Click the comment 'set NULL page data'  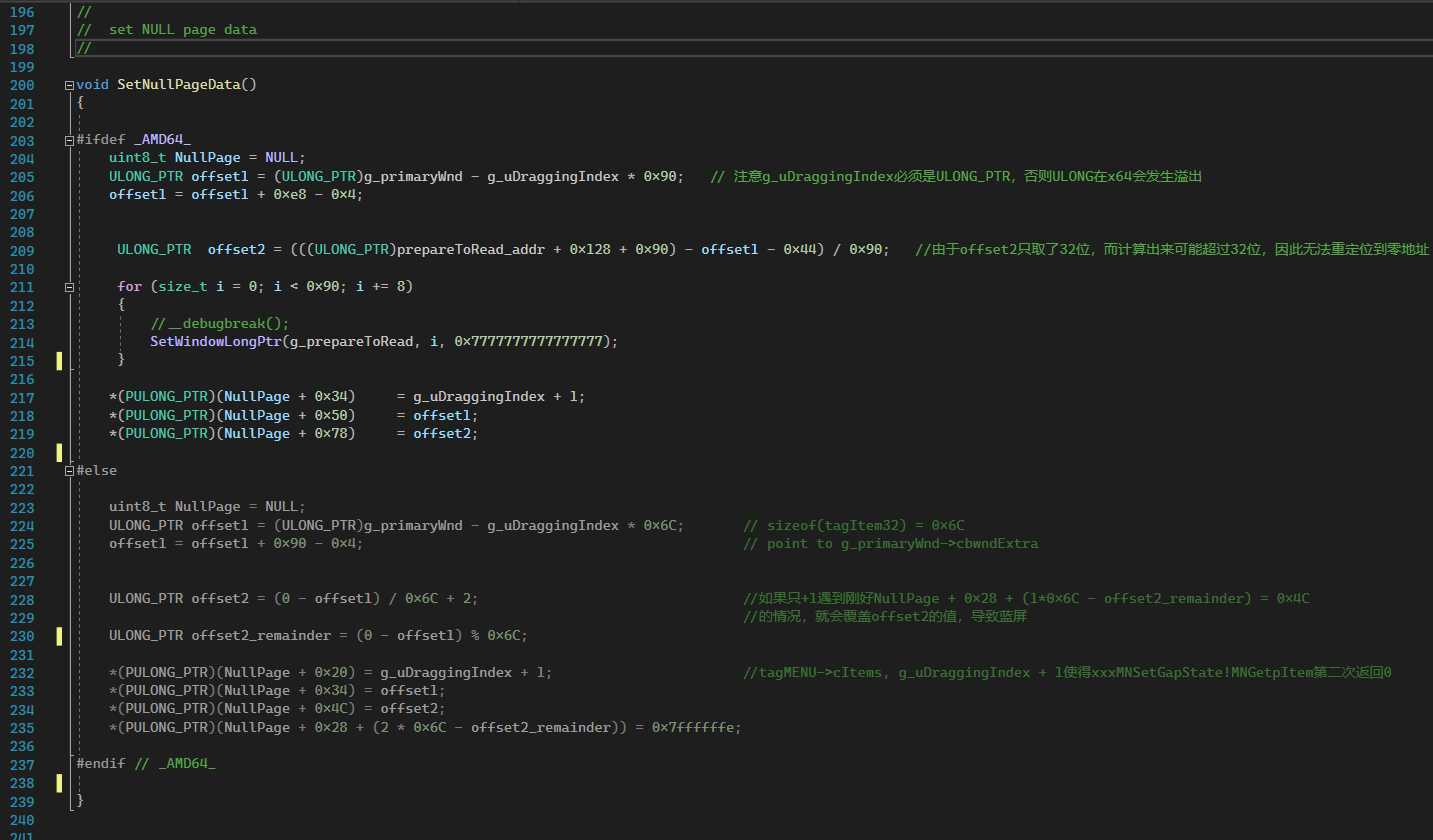click(x=183, y=30)
